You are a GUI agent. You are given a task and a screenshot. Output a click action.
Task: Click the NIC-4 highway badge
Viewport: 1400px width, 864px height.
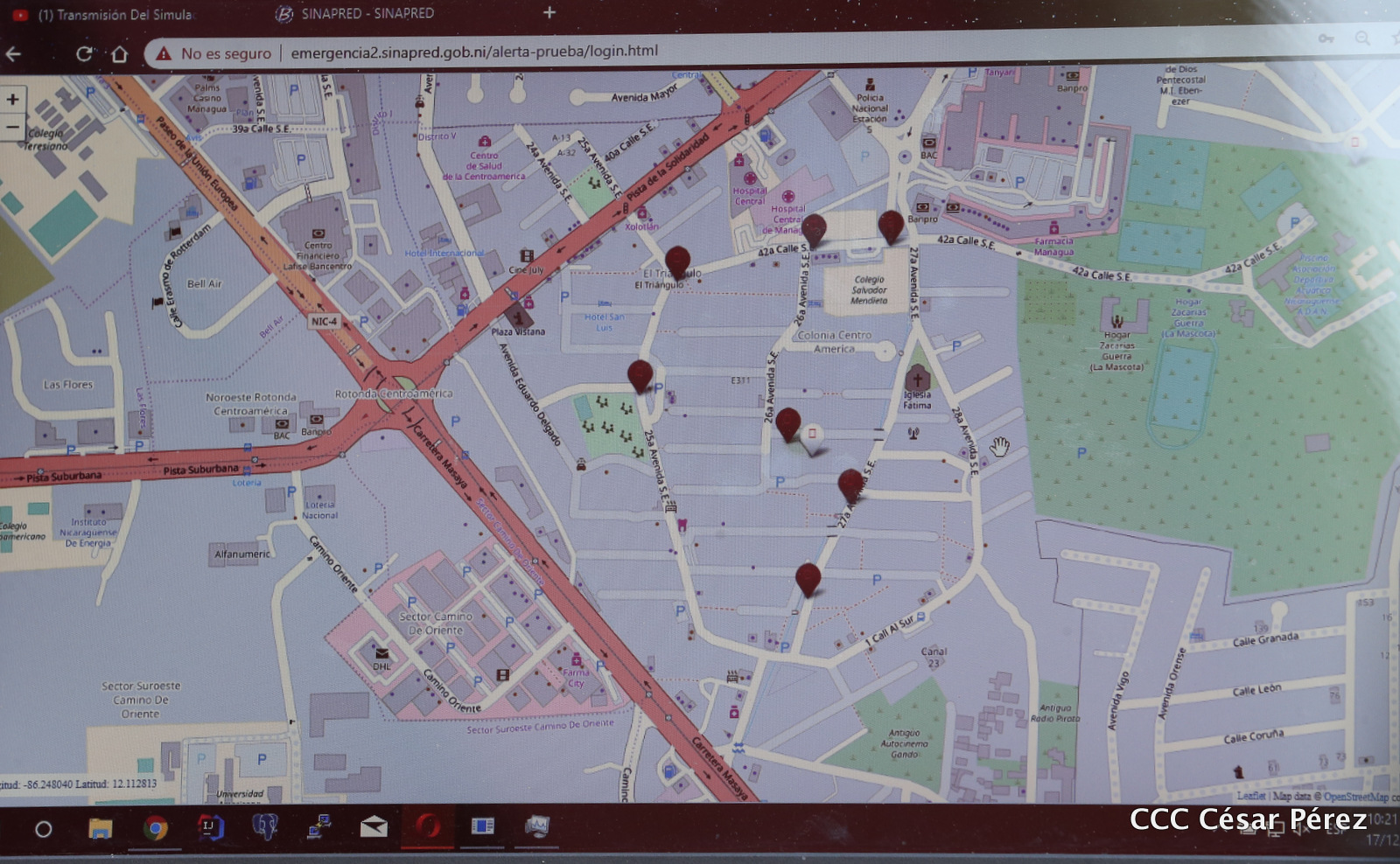(324, 321)
